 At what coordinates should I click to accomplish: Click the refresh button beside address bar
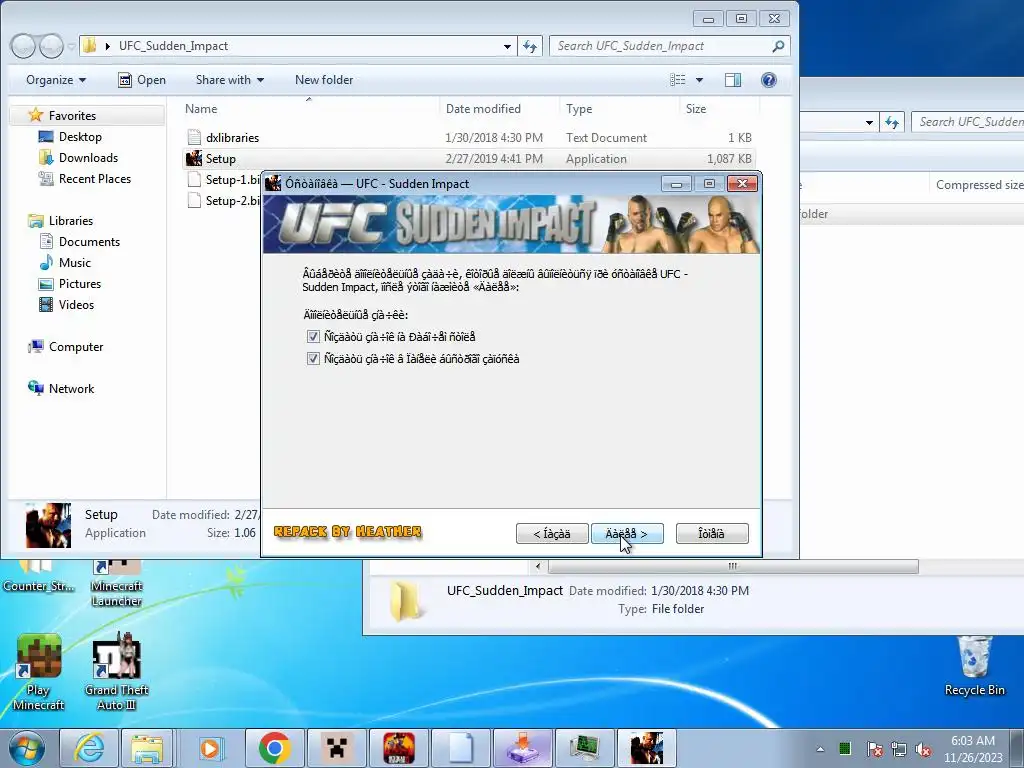[530, 46]
